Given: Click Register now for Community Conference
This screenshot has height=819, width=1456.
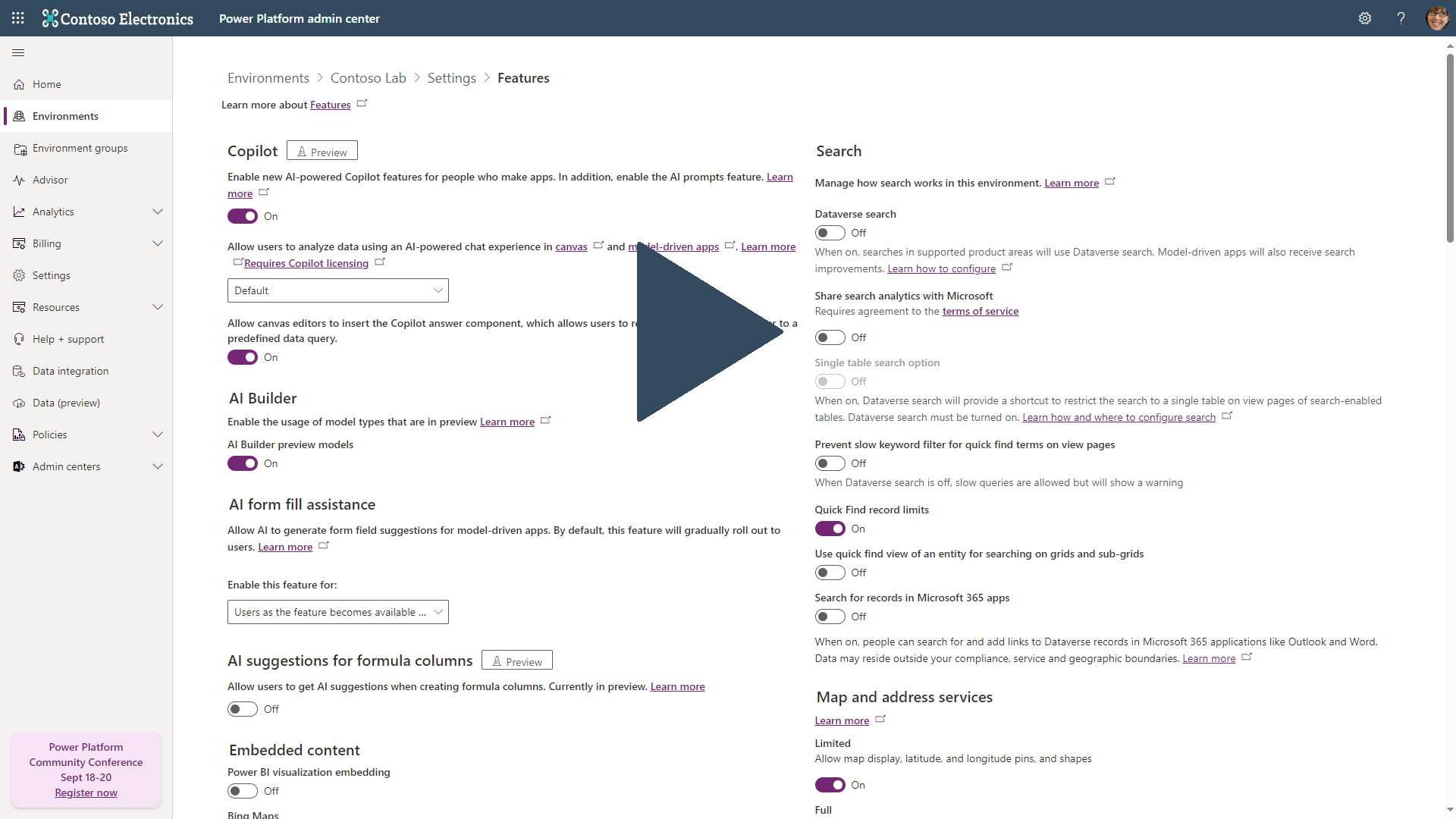Looking at the screenshot, I should tap(85, 792).
